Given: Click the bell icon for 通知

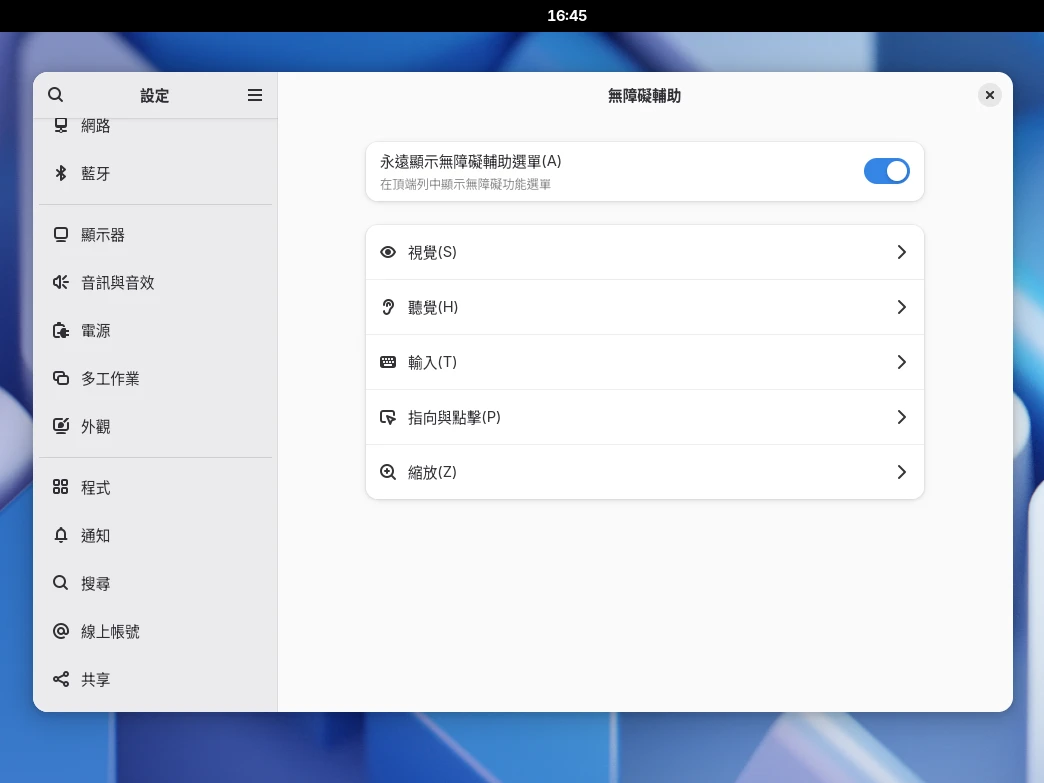Looking at the screenshot, I should [x=61, y=536].
